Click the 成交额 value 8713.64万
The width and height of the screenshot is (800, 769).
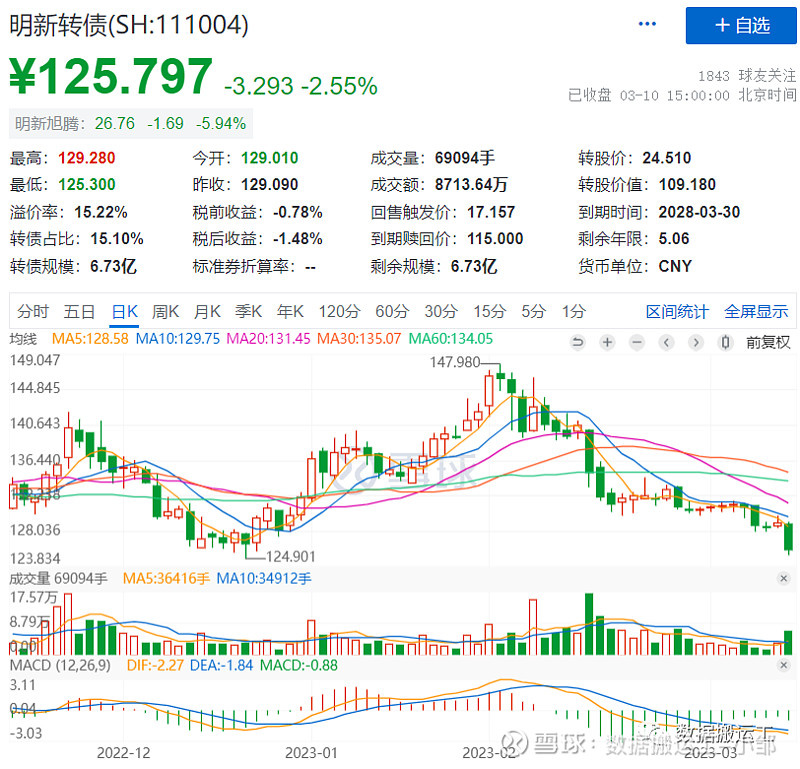pos(471,185)
